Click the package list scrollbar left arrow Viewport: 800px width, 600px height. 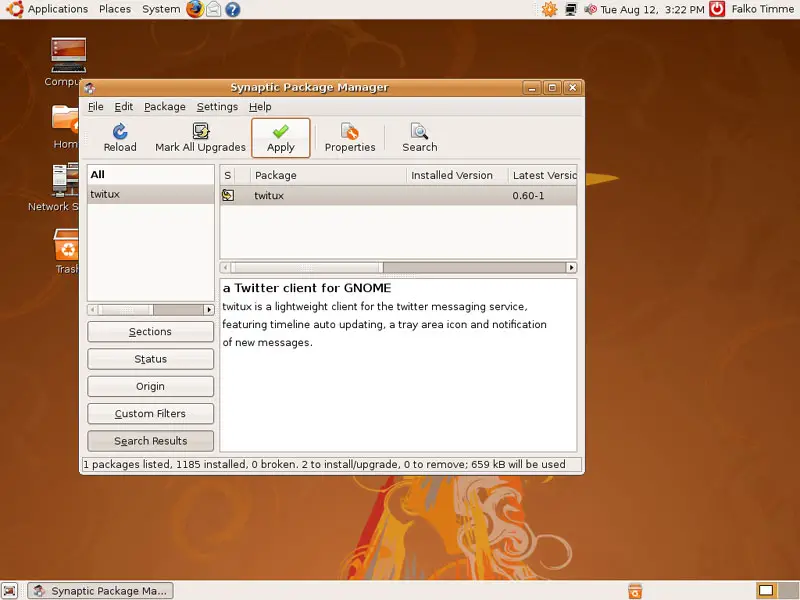click(x=225, y=267)
